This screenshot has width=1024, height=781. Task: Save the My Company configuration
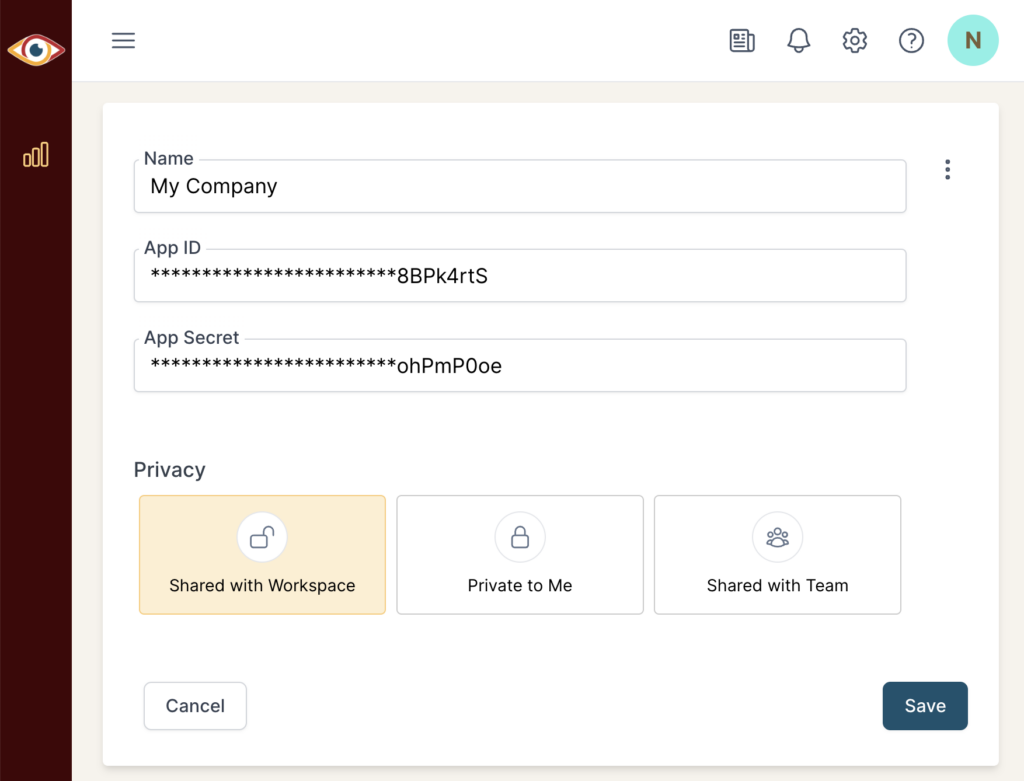click(924, 705)
